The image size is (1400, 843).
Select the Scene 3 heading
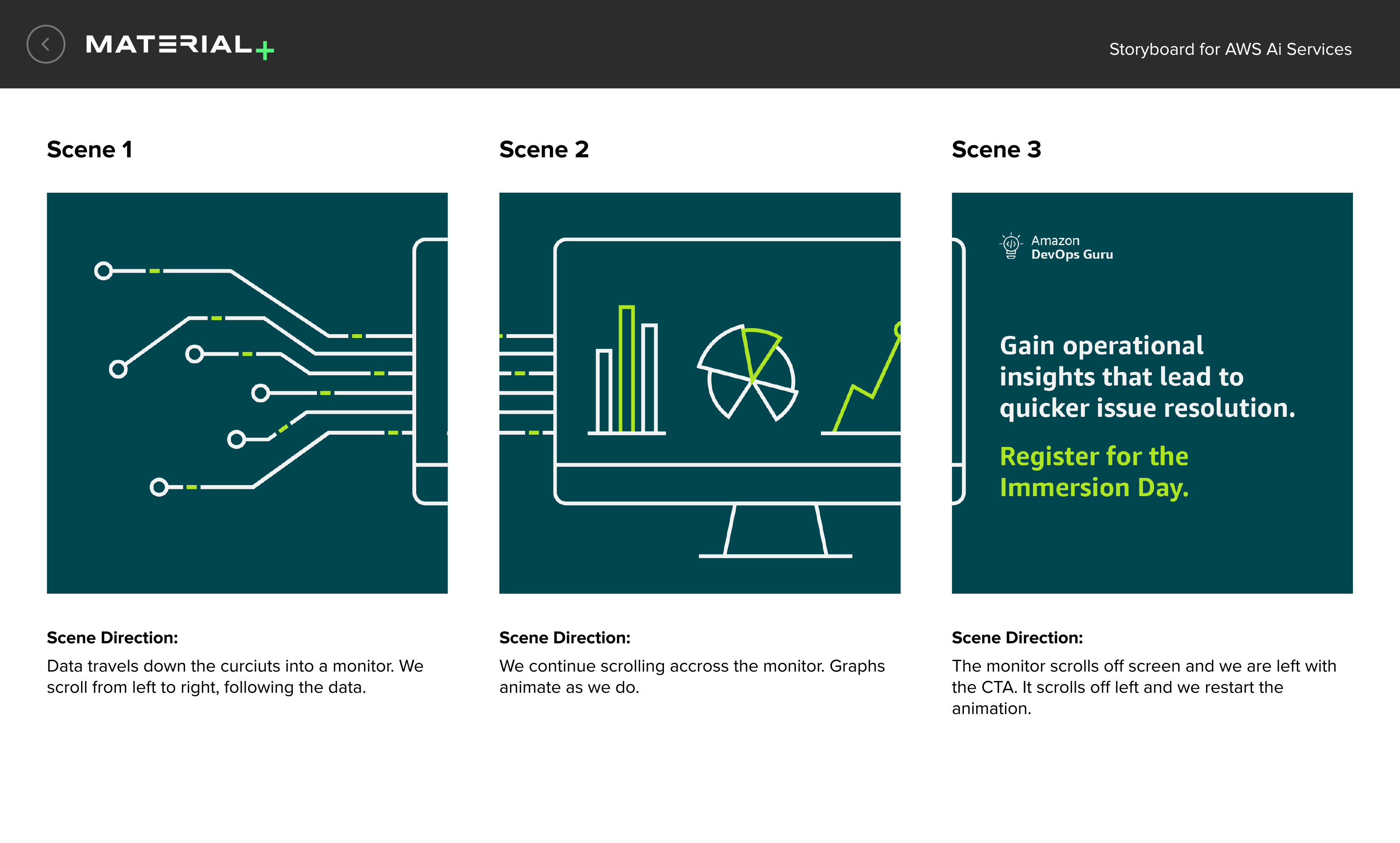tap(996, 149)
